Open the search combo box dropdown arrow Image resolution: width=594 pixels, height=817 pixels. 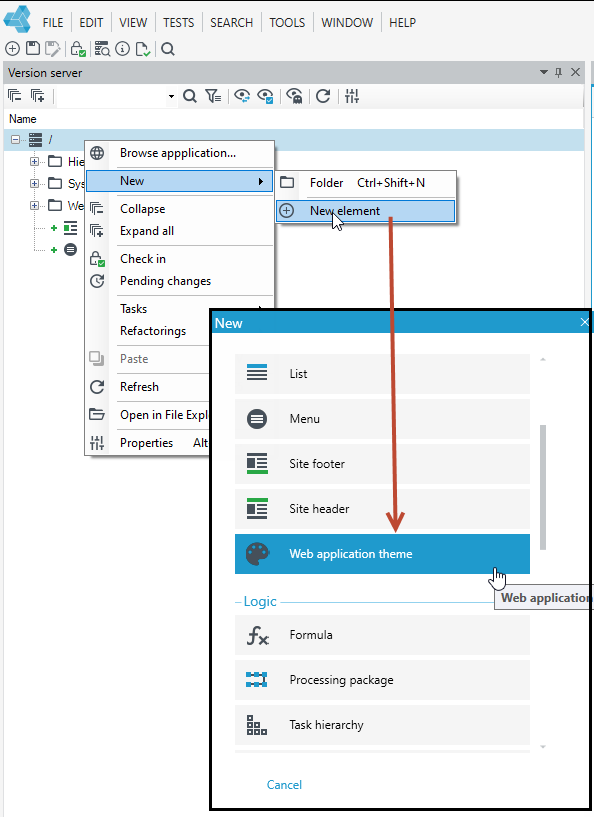(x=171, y=96)
